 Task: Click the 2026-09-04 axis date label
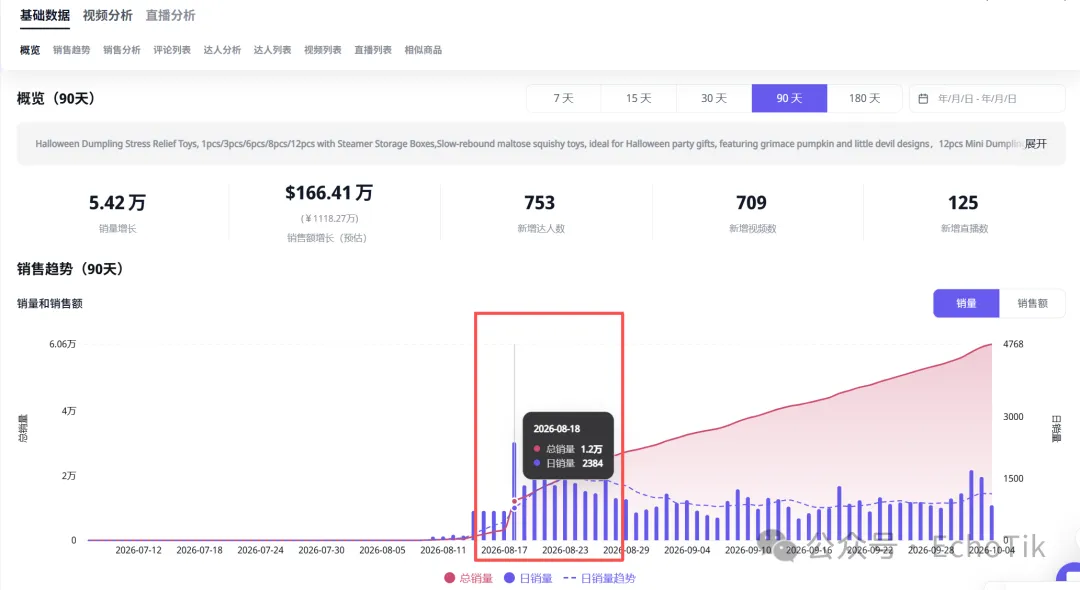click(x=687, y=550)
